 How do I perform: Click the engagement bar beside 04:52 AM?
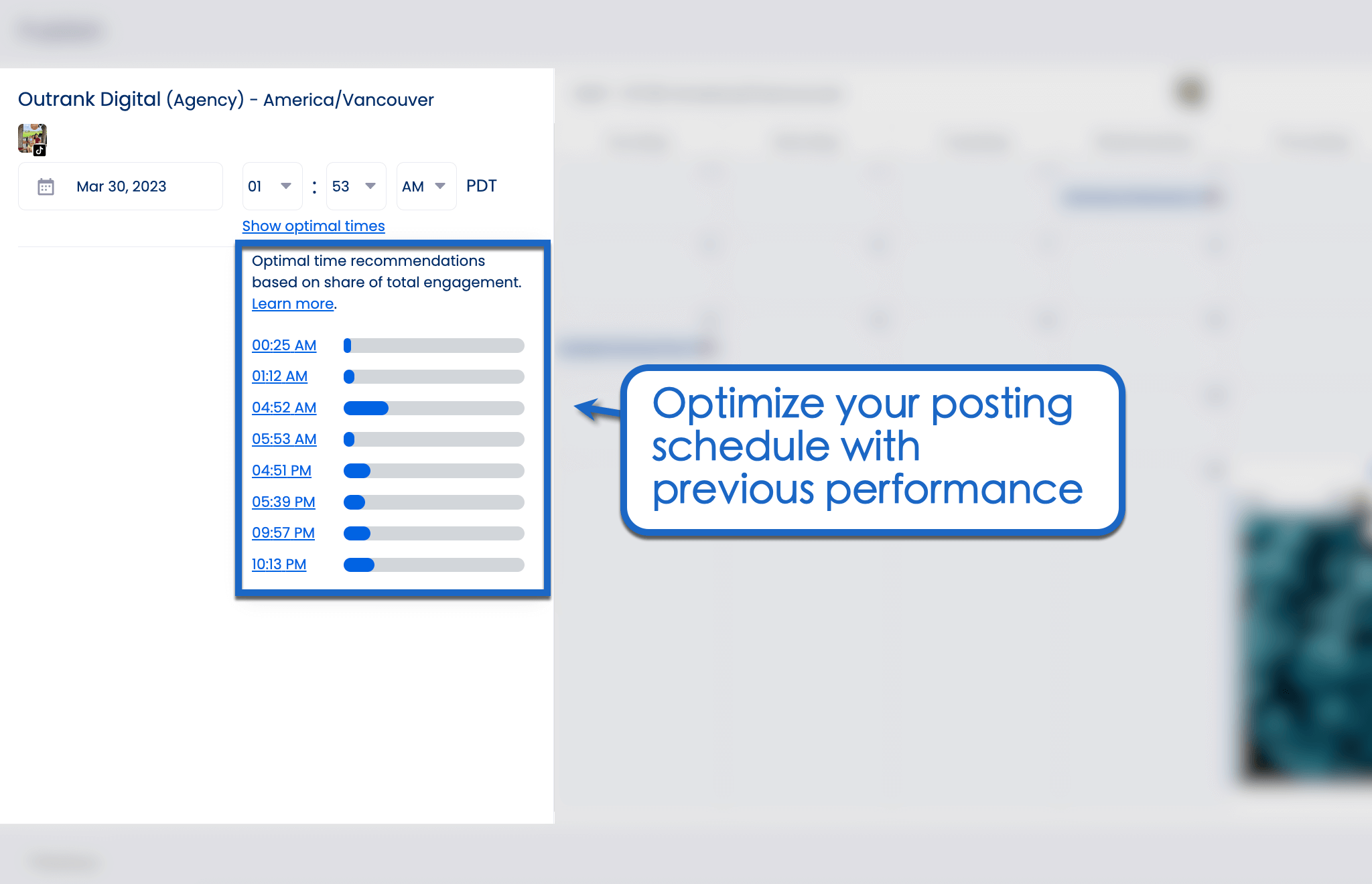(x=433, y=407)
